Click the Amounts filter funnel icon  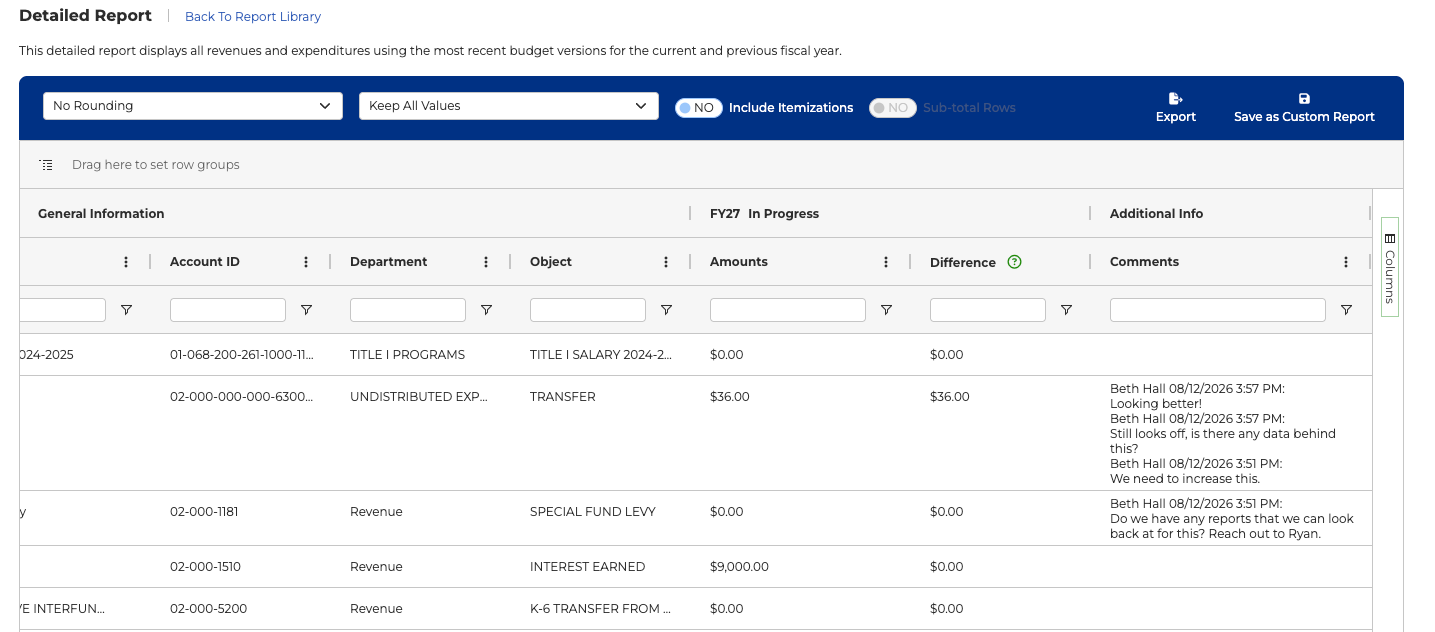click(886, 310)
